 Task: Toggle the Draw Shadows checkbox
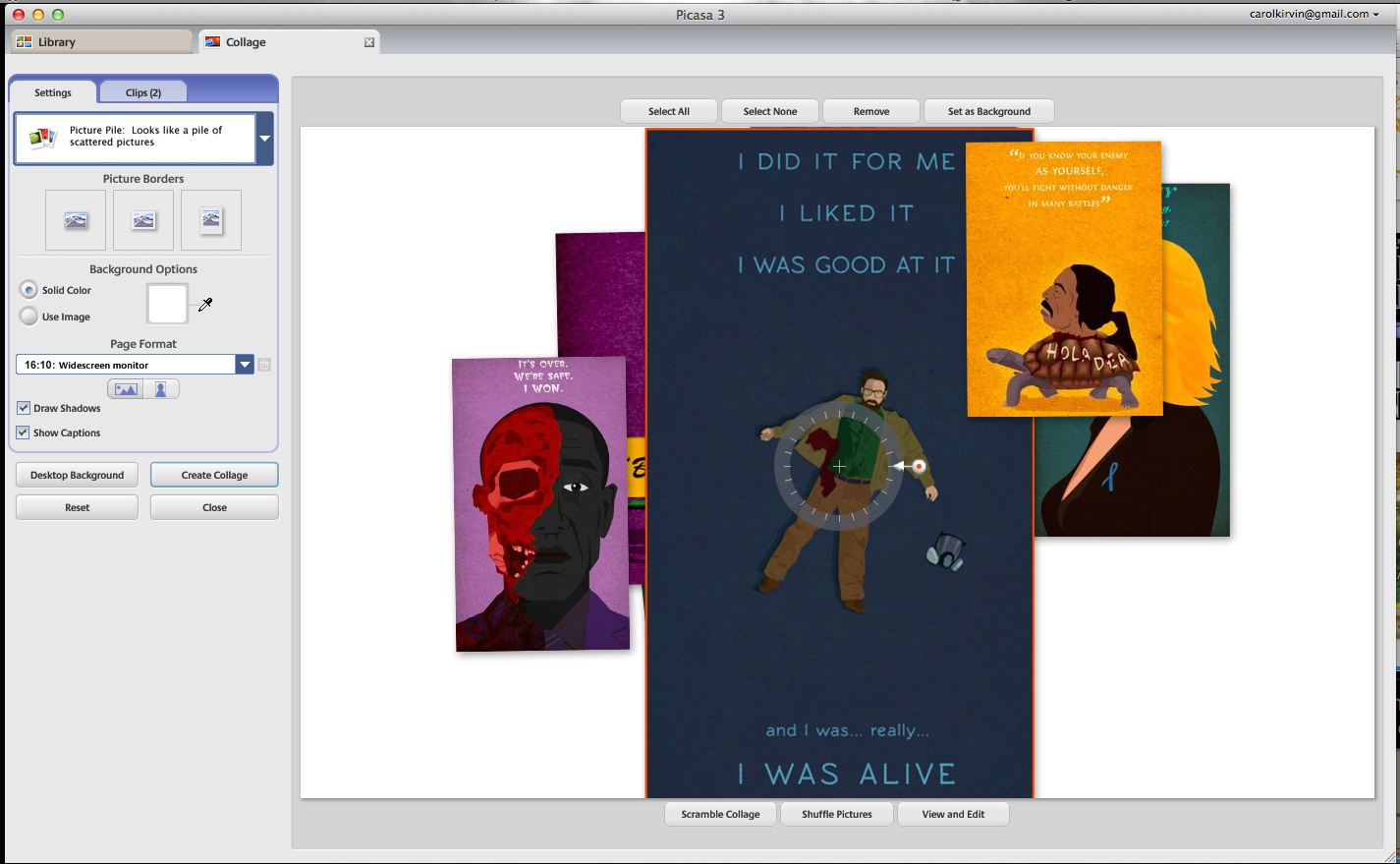point(24,408)
